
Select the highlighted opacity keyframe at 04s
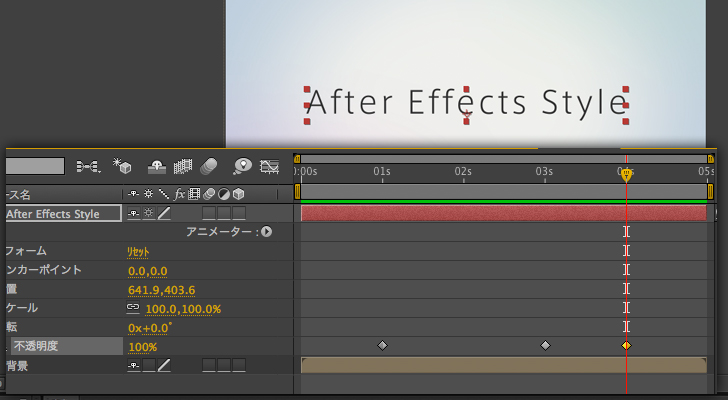tap(626, 345)
